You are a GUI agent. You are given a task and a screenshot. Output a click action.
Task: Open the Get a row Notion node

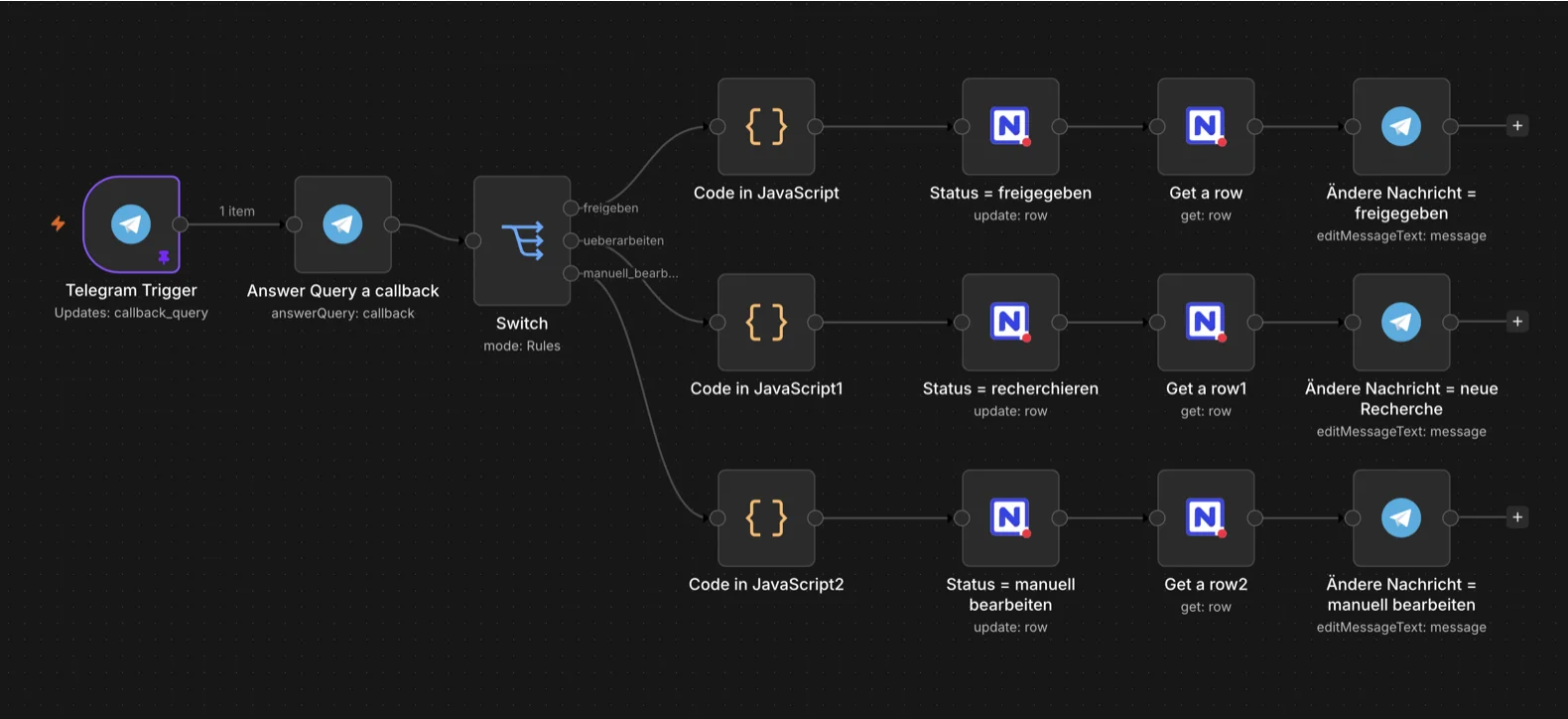[x=1206, y=126]
